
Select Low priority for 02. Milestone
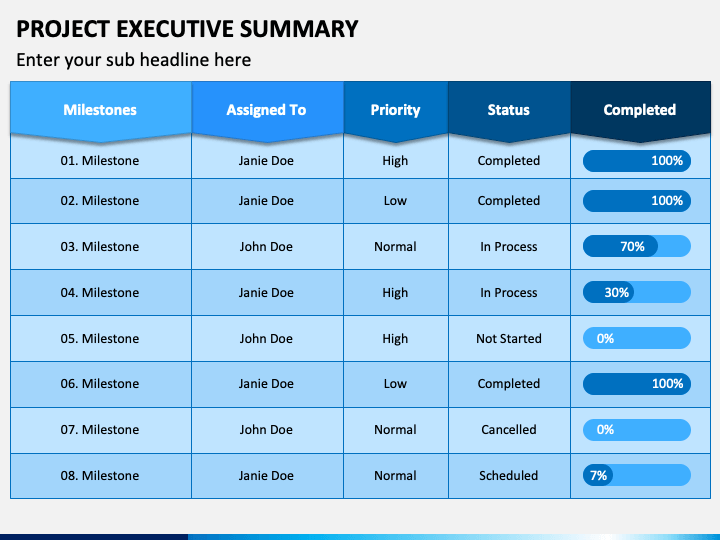click(395, 201)
